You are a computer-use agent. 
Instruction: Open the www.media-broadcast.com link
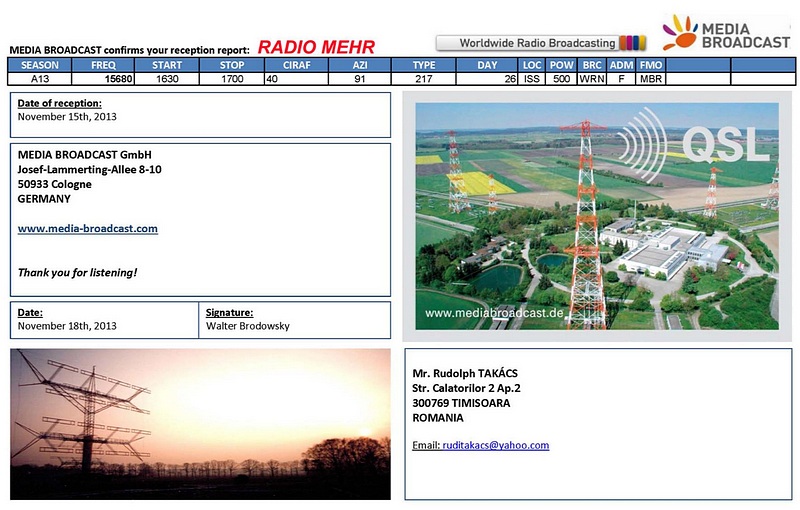88,228
